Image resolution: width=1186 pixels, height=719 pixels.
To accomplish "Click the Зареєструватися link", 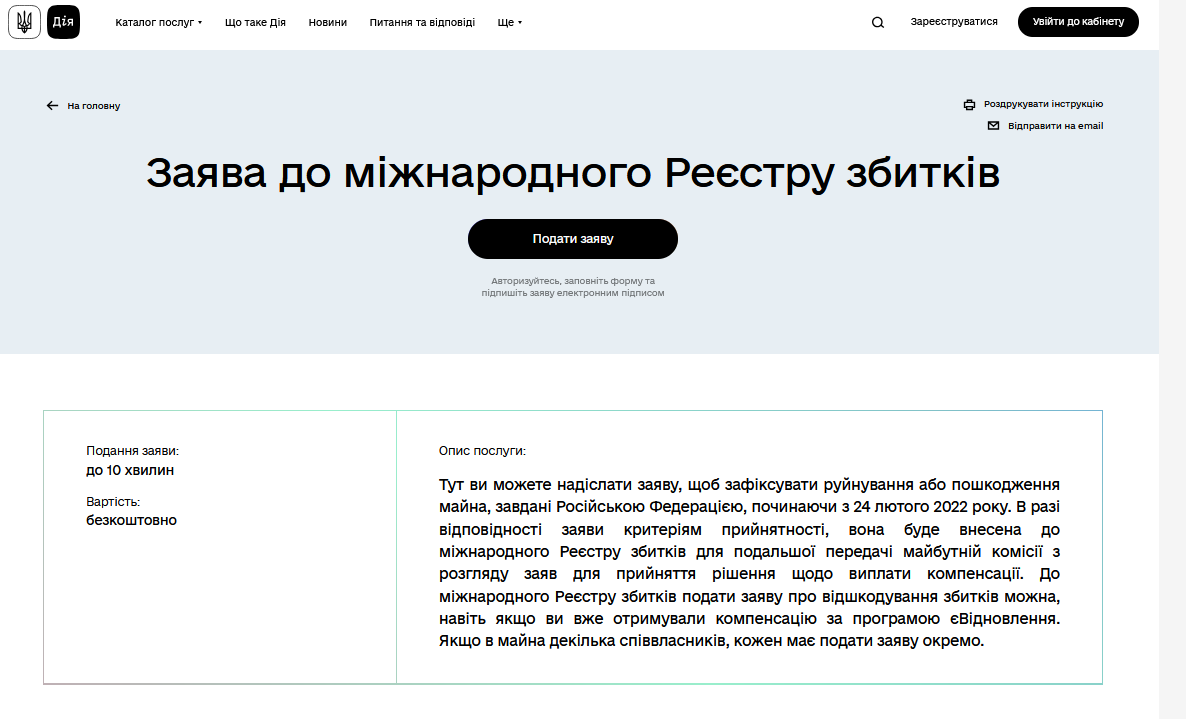I will [953, 22].
